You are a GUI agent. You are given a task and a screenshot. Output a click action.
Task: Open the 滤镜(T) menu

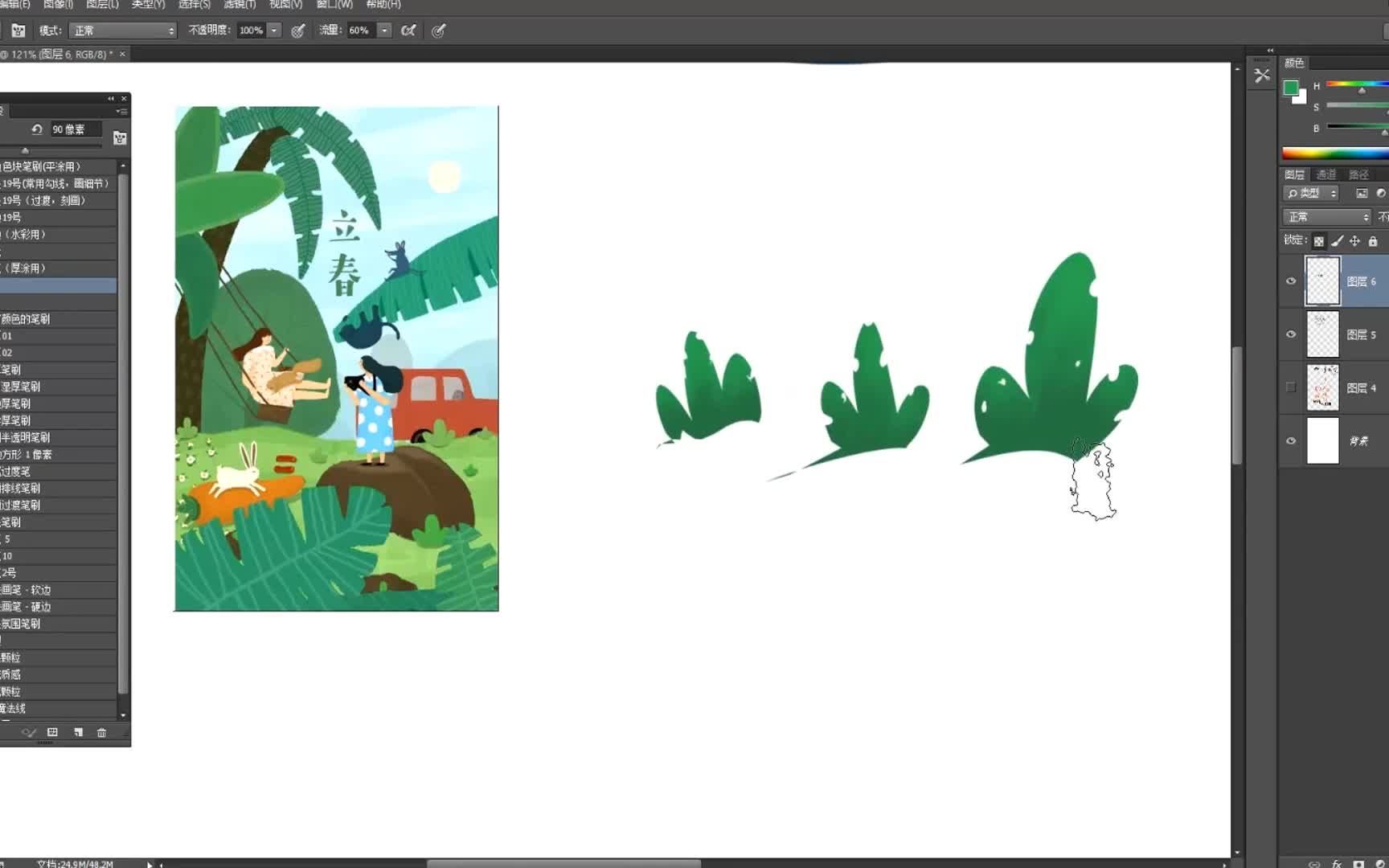pos(240,4)
